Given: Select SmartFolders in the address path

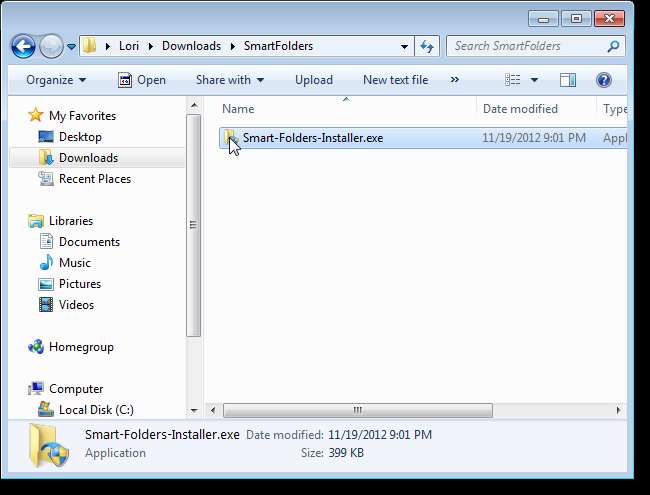Looking at the screenshot, I should coord(278,46).
